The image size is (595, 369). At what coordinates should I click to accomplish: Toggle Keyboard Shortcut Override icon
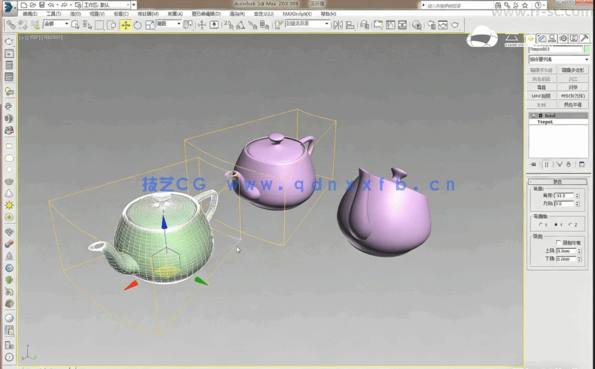[214, 25]
